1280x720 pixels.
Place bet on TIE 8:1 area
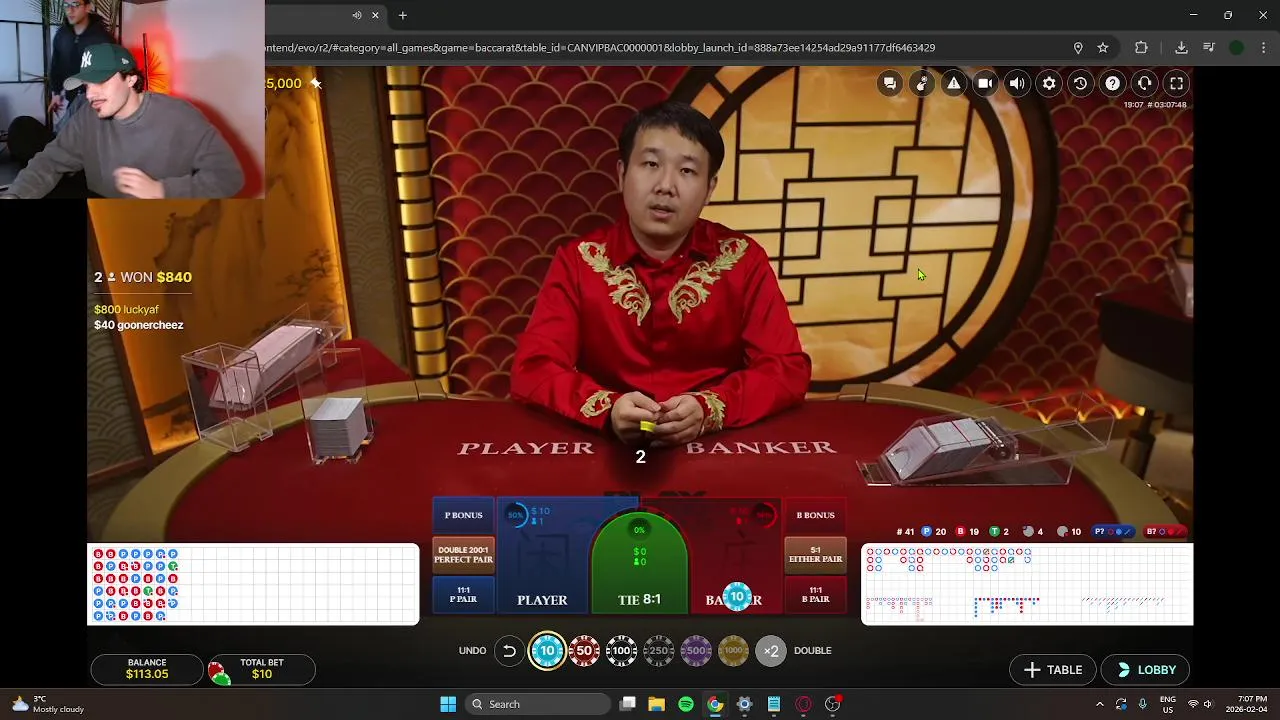[x=639, y=565]
